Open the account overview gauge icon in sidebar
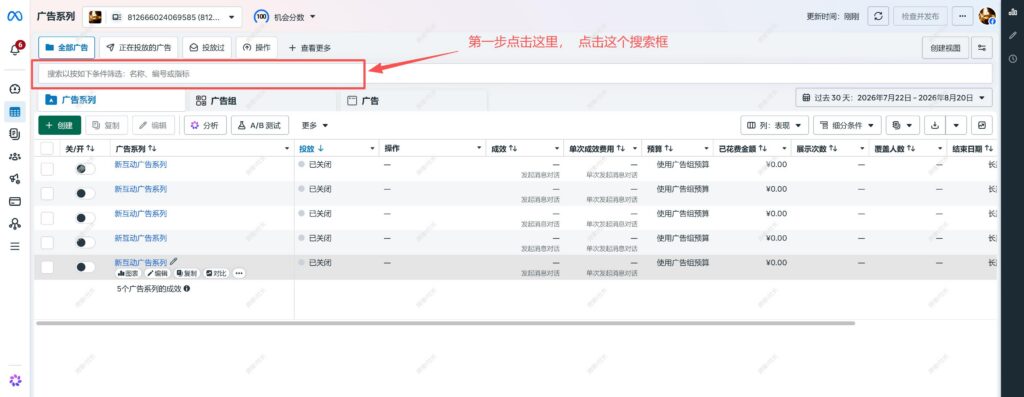The height and width of the screenshot is (397, 1024). click(x=14, y=89)
